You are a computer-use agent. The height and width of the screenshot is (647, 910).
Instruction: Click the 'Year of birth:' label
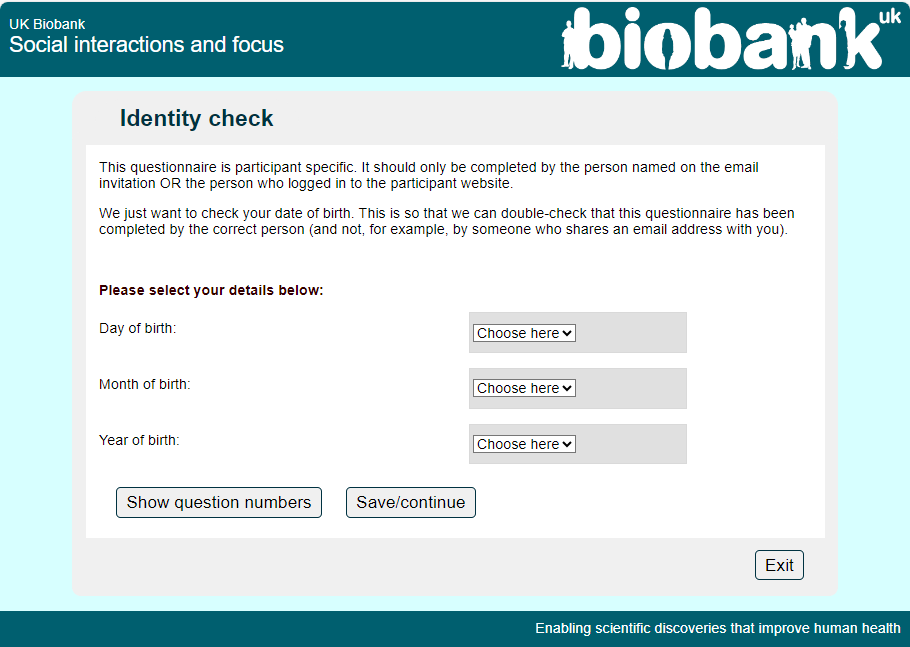(x=139, y=440)
